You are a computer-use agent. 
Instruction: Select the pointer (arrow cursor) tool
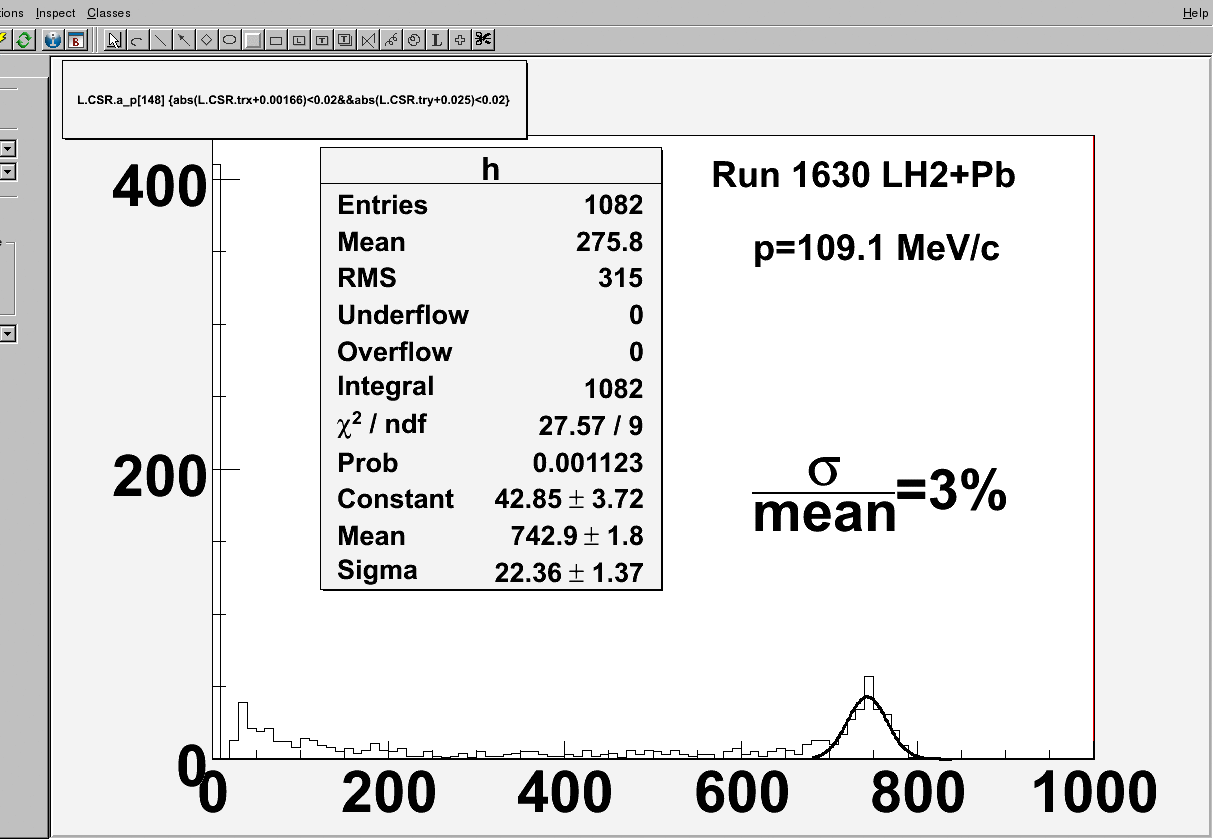(x=115, y=40)
